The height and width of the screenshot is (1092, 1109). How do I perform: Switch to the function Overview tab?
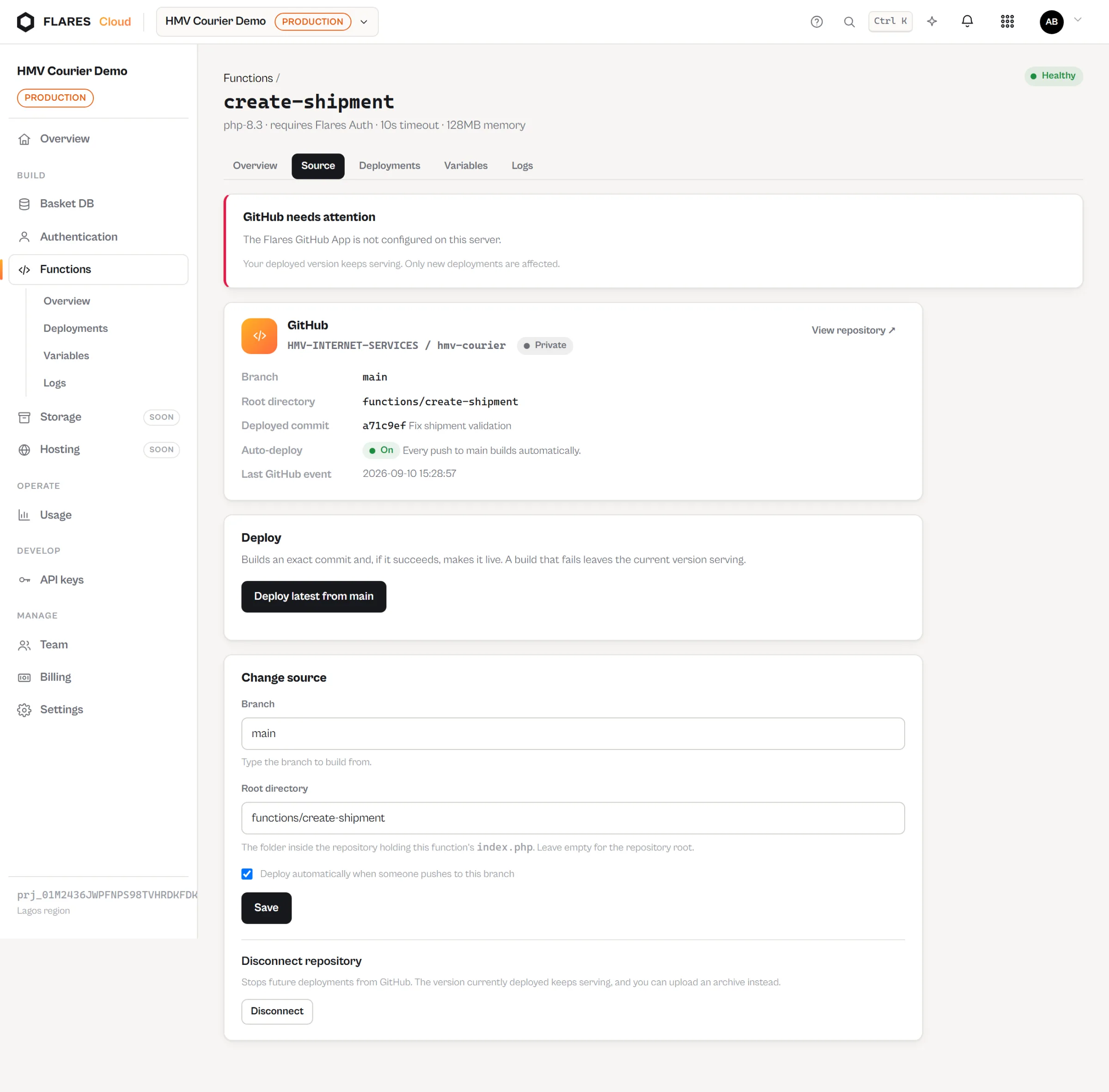pos(255,166)
